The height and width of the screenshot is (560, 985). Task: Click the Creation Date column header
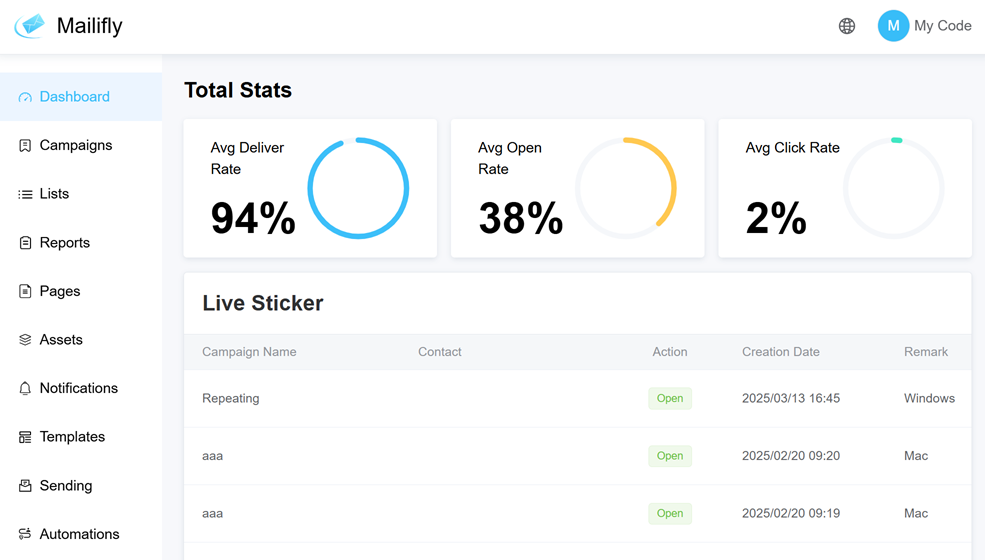(x=781, y=352)
